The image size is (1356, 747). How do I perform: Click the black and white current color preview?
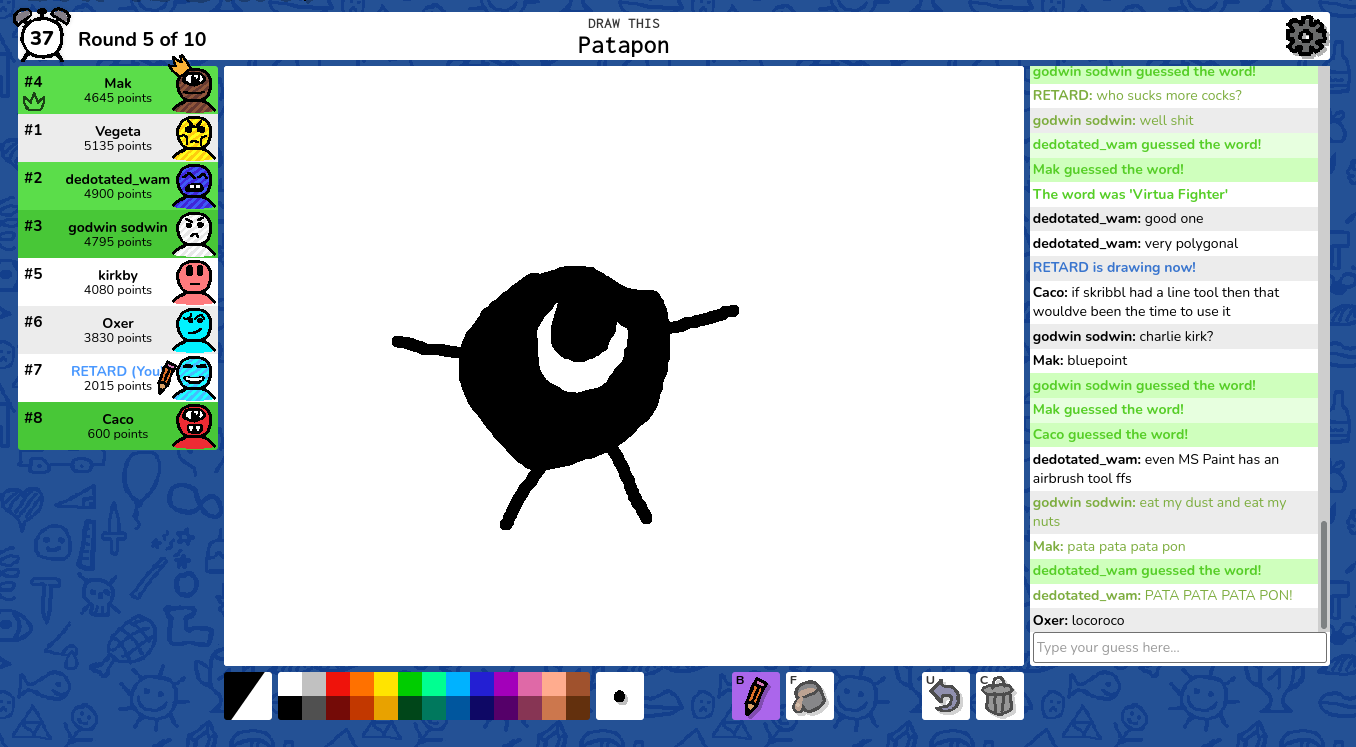click(x=248, y=696)
